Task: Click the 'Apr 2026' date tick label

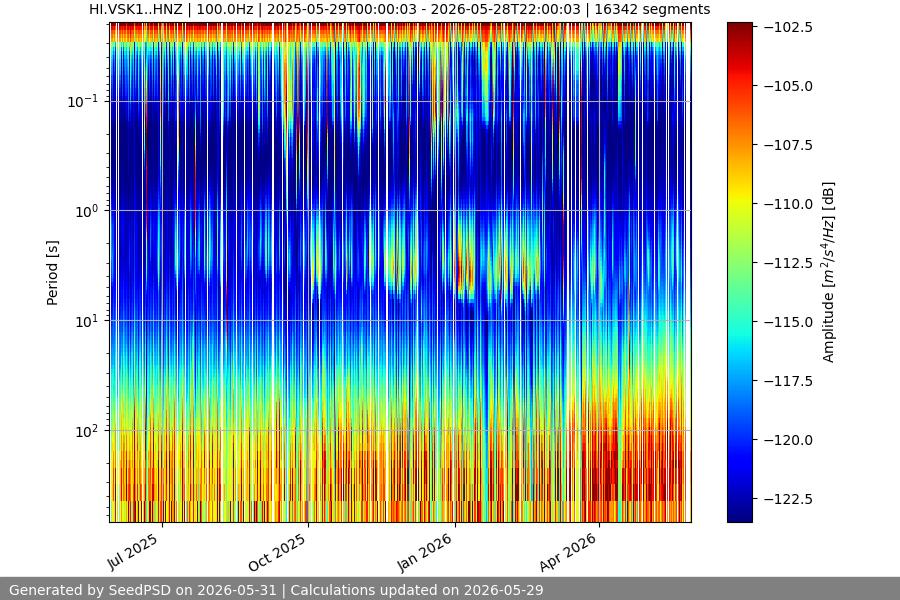Action: coord(568,553)
